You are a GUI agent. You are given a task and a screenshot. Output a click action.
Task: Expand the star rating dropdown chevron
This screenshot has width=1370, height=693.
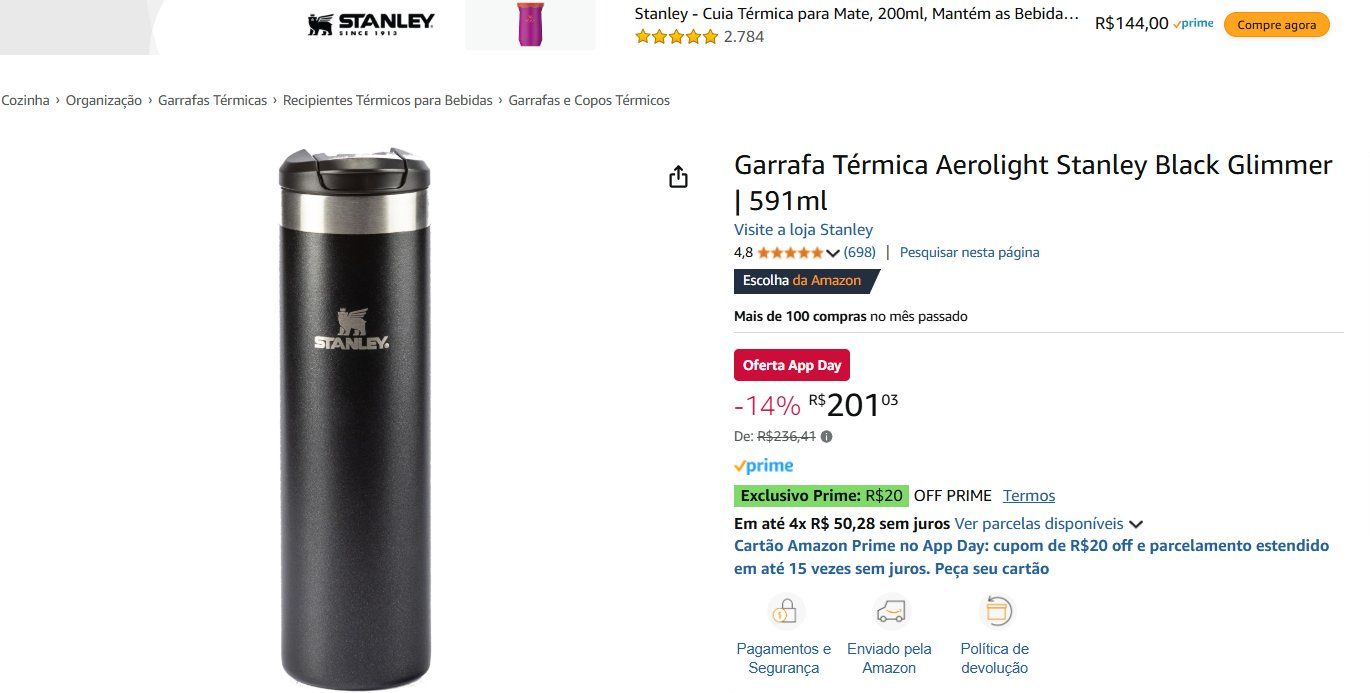pyautogui.click(x=832, y=253)
